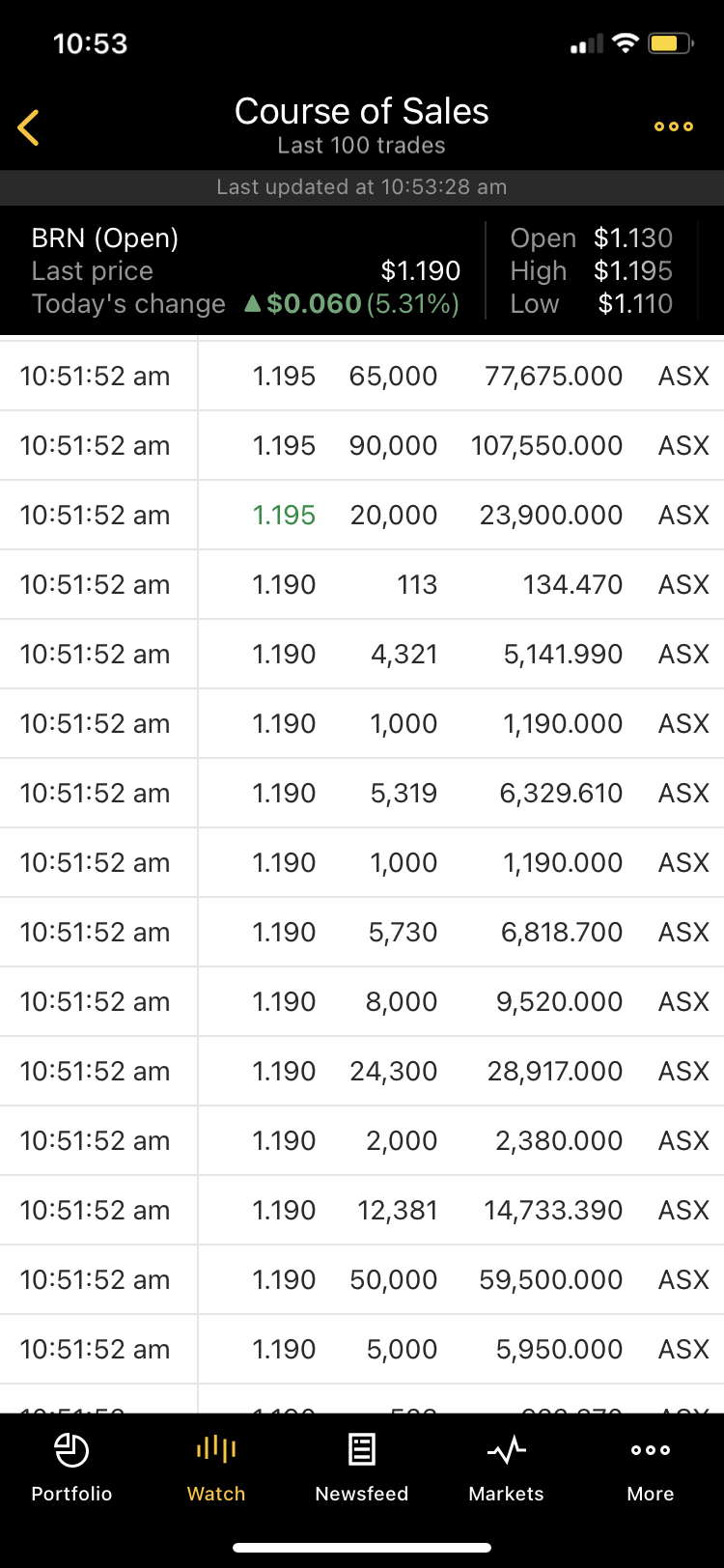Select the 59,500.000 value trade row

(362, 1279)
